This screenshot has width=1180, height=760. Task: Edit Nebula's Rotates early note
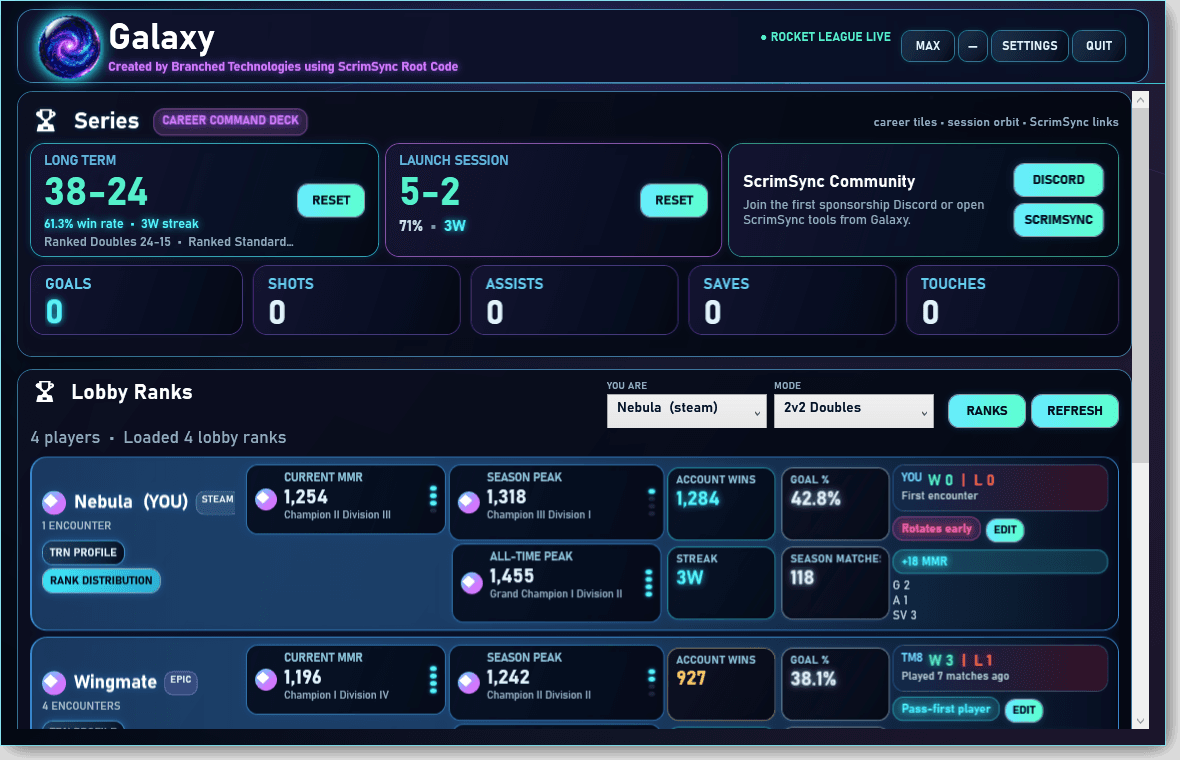1005,530
